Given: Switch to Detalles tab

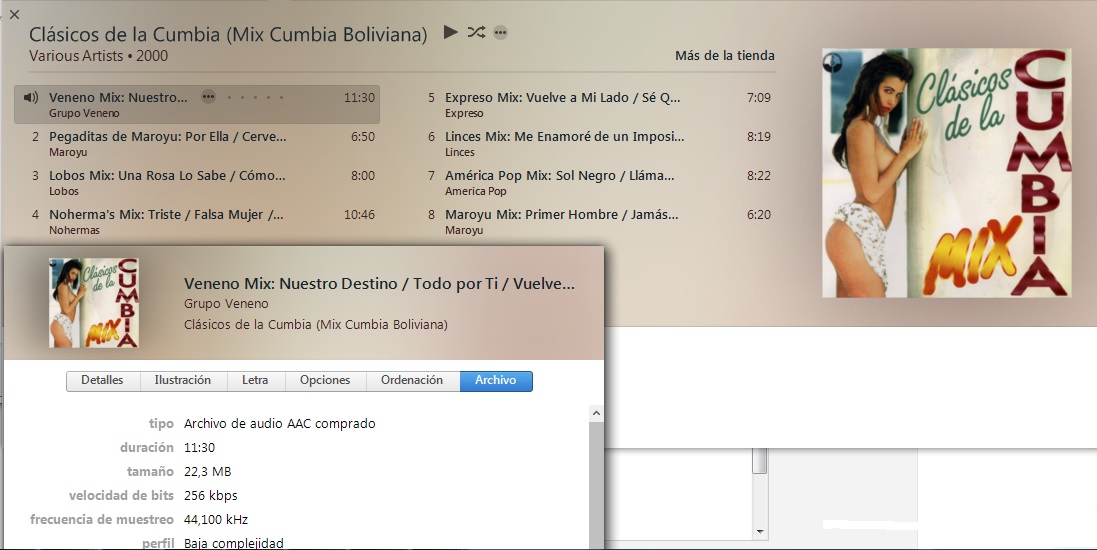Looking at the screenshot, I should [x=102, y=381].
